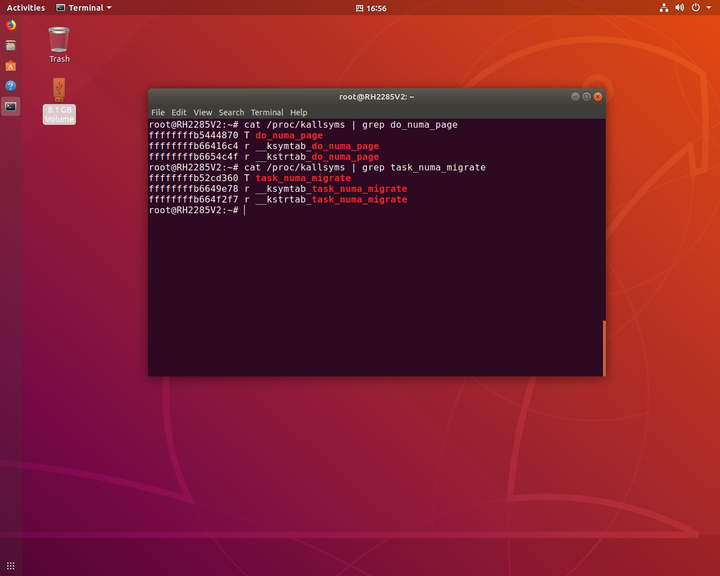The height and width of the screenshot is (576, 720).
Task: Click the grep do_numa_page command line
Action: coord(303,125)
